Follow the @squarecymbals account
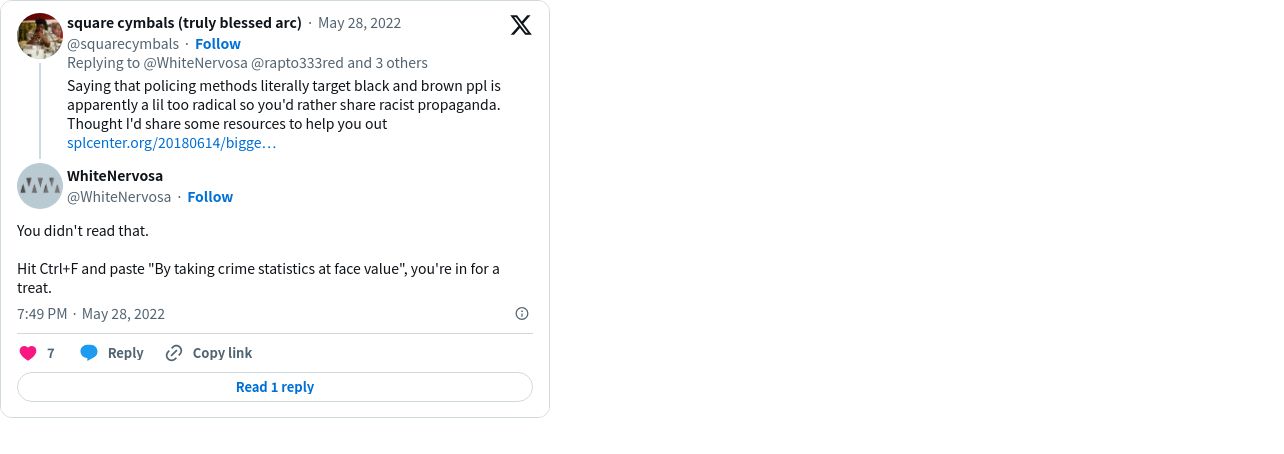1284x454 pixels. (x=218, y=44)
